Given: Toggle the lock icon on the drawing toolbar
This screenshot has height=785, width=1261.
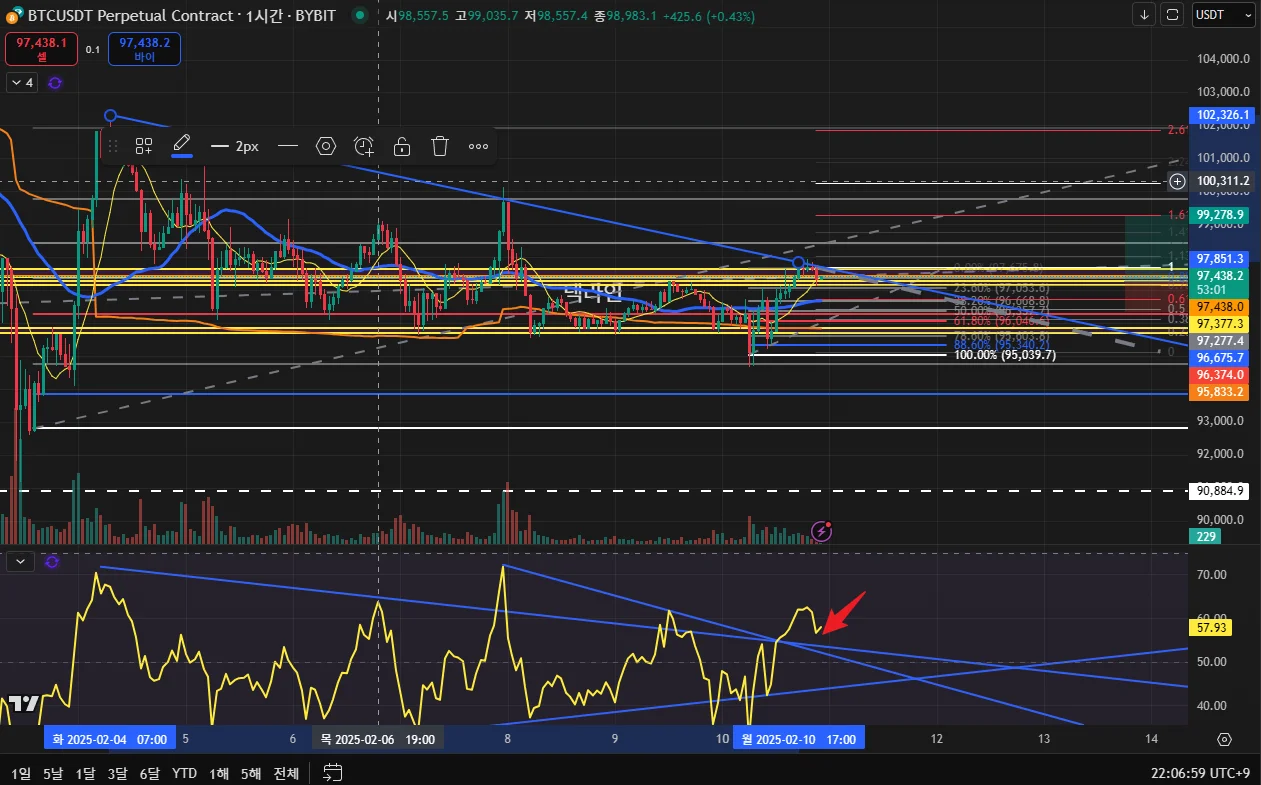Looking at the screenshot, I should click(402, 146).
